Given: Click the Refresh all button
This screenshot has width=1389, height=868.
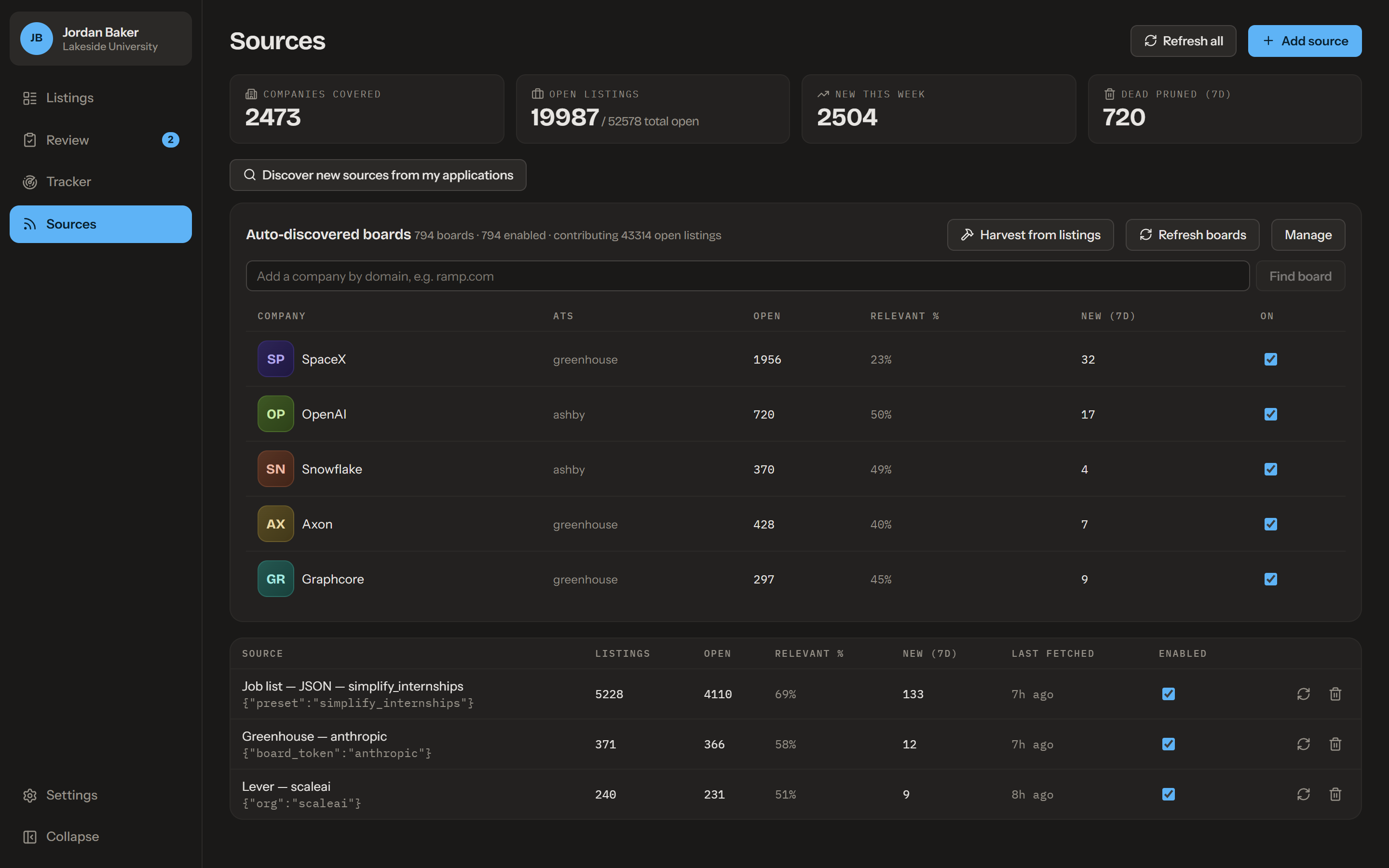Looking at the screenshot, I should click(1183, 41).
